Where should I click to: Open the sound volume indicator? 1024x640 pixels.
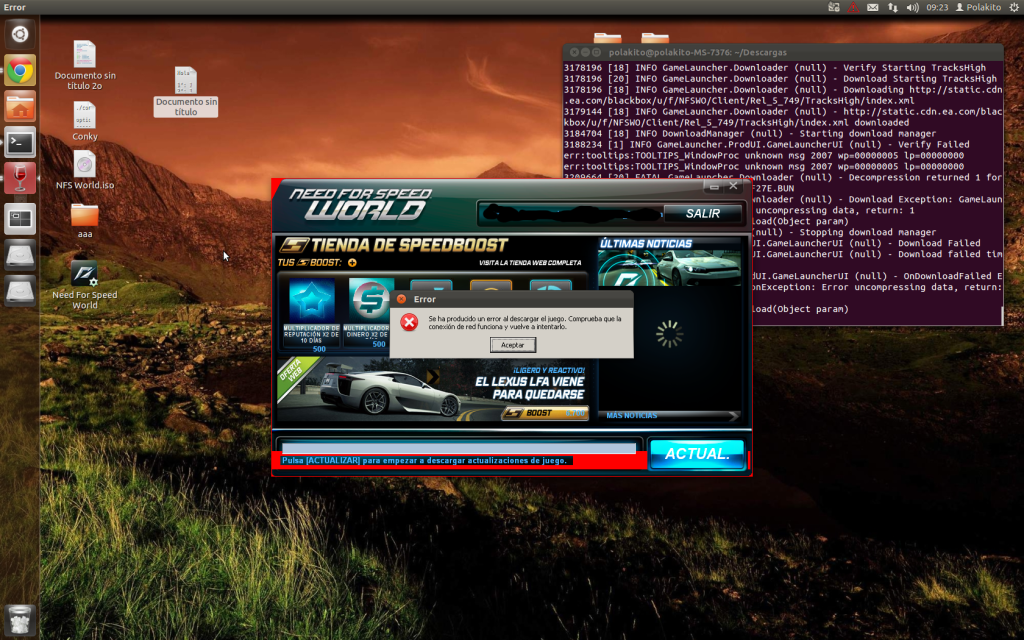[x=912, y=7]
